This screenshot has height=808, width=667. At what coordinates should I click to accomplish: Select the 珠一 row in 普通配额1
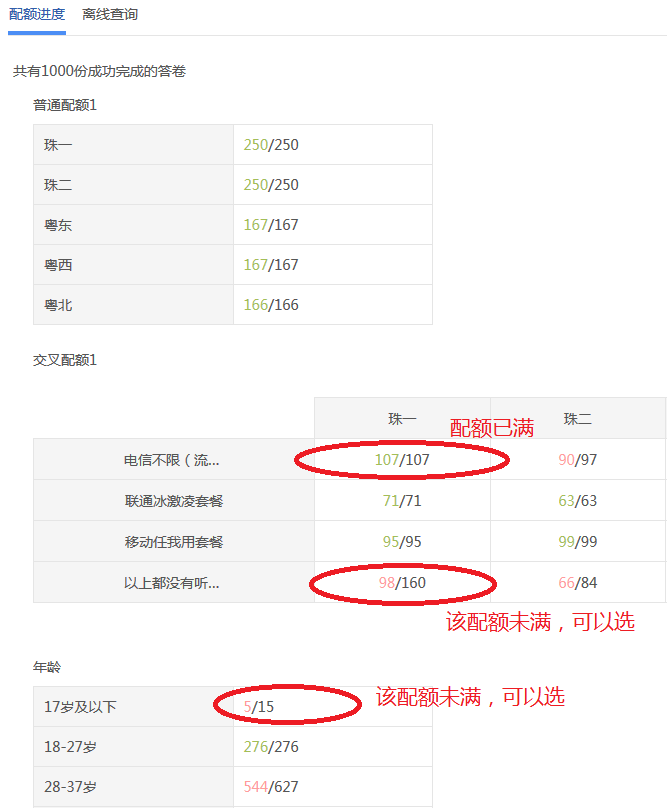(x=233, y=145)
